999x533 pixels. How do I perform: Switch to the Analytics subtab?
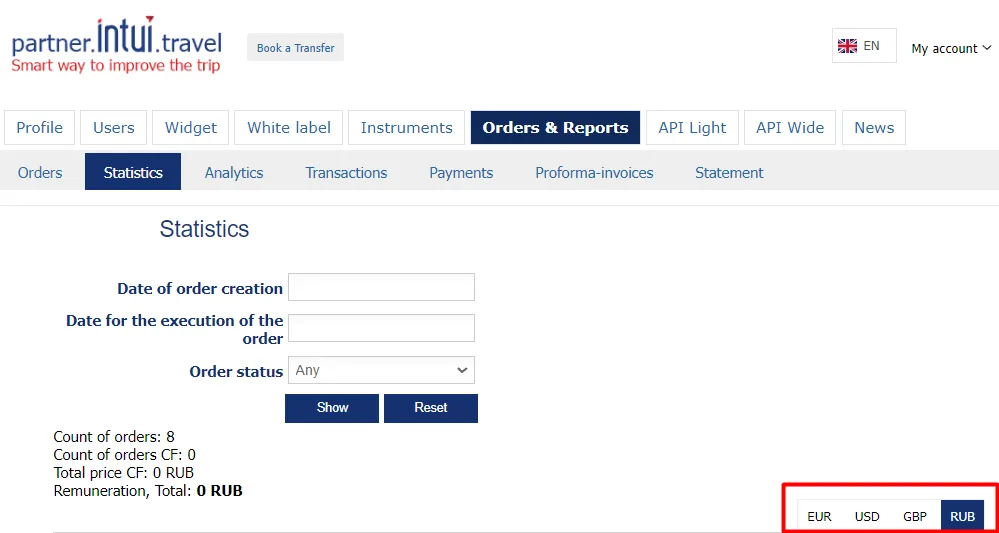(234, 172)
